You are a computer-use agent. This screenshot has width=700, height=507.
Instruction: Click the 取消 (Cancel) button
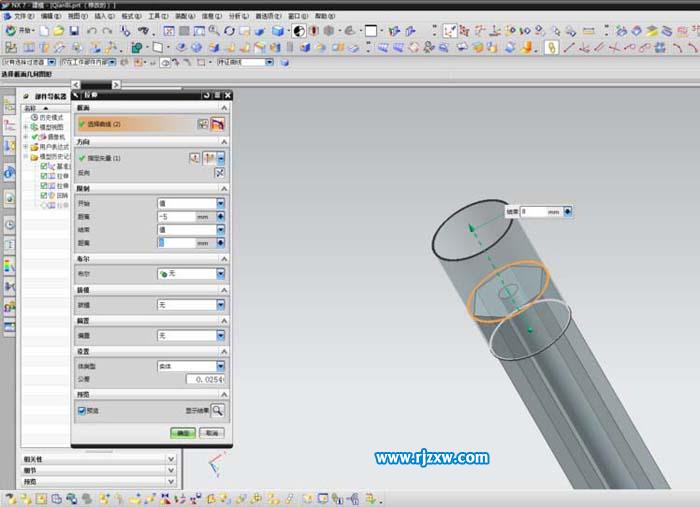210,433
